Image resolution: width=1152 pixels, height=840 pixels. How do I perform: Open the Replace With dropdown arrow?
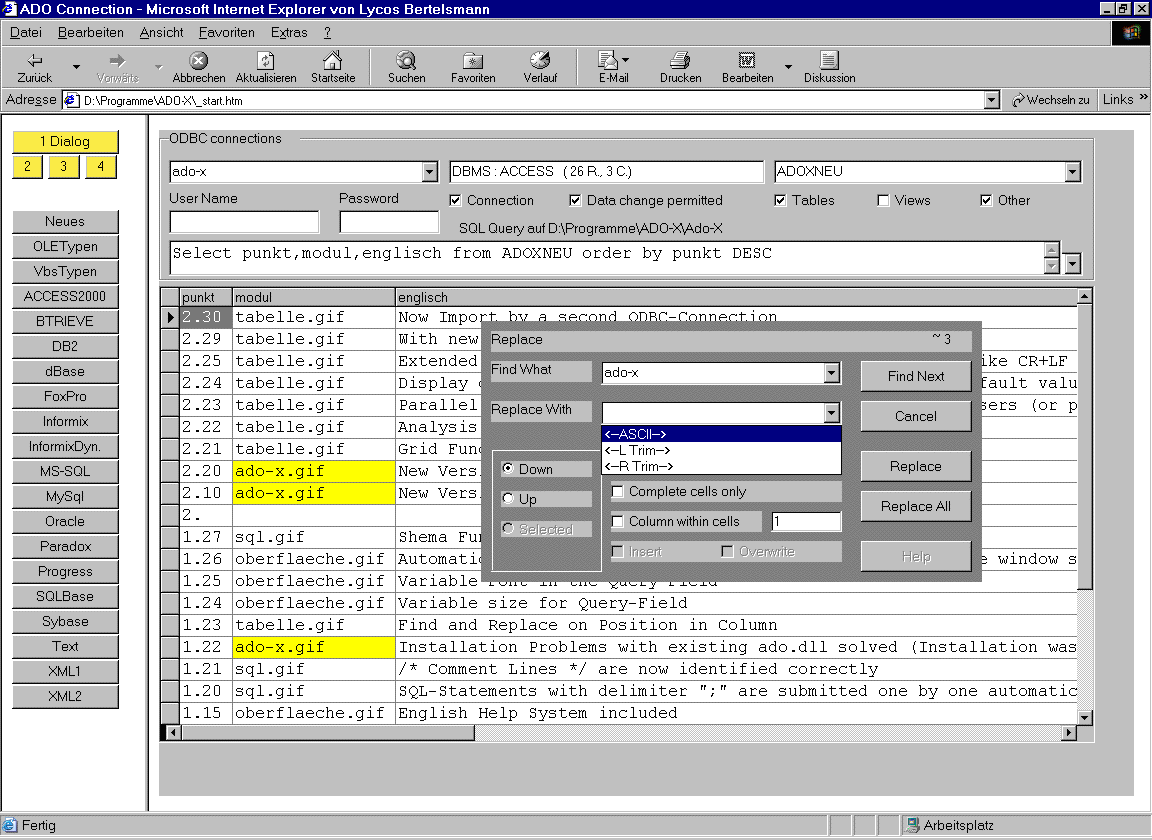[832, 413]
